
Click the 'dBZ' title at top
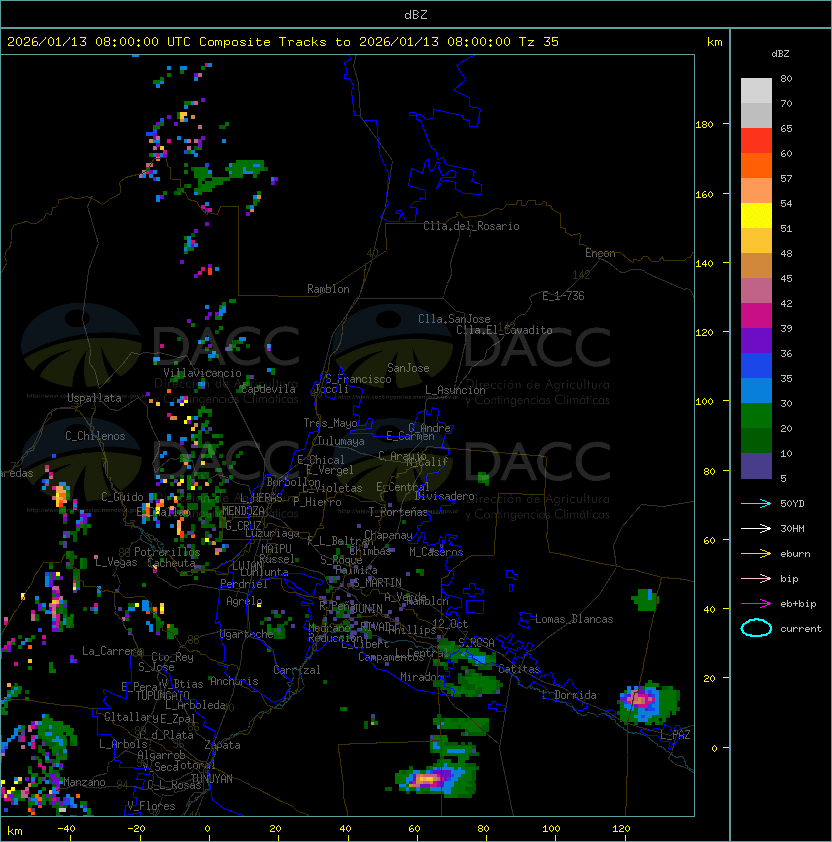point(416,15)
